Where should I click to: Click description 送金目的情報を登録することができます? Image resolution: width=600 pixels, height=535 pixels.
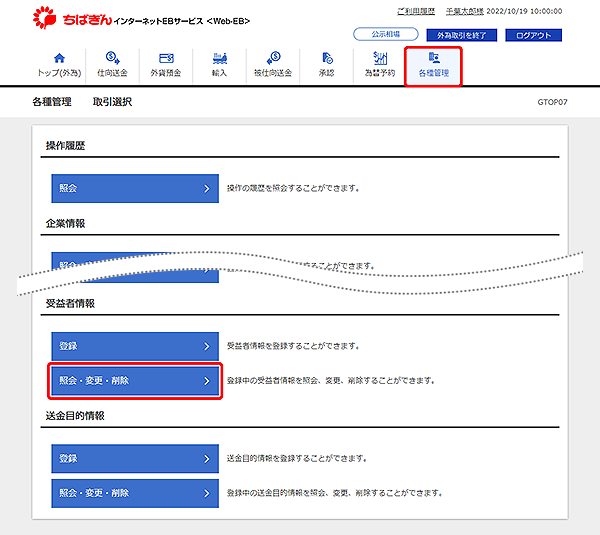click(x=297, y=458)
